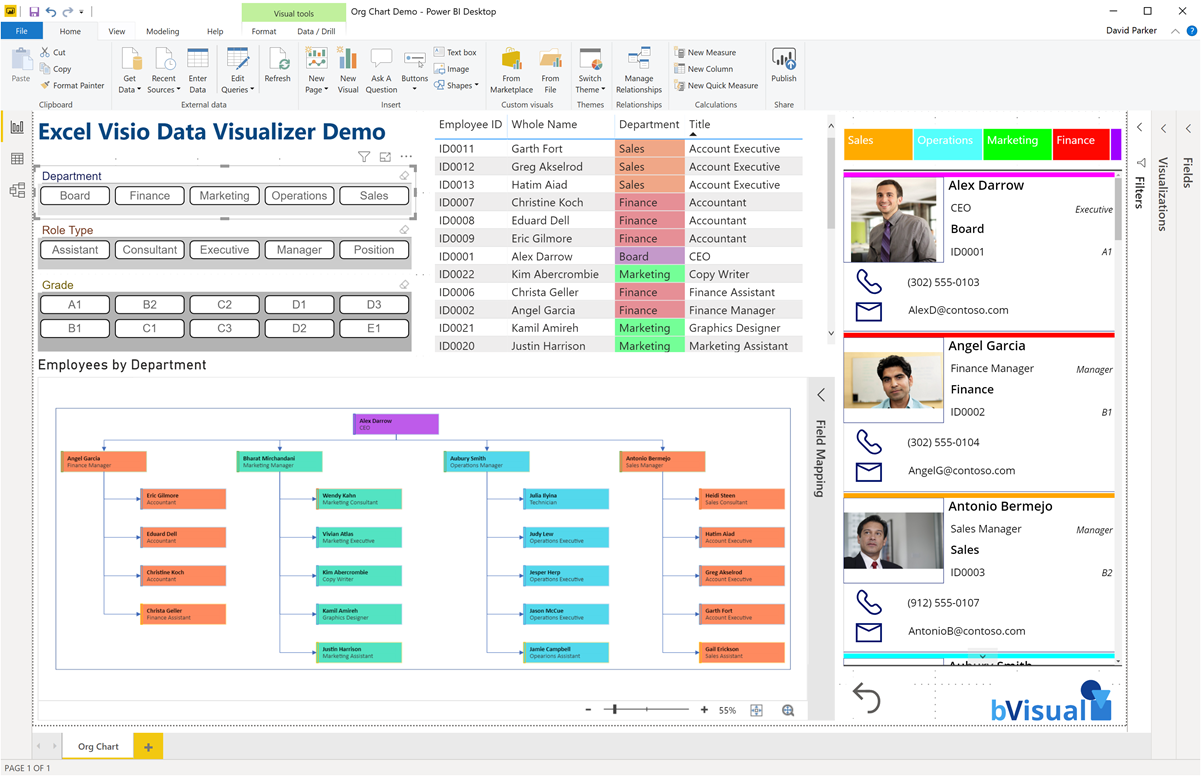Adjust the Visio zoom slider handle
1201x776 pixels.
tap(614, 710)
